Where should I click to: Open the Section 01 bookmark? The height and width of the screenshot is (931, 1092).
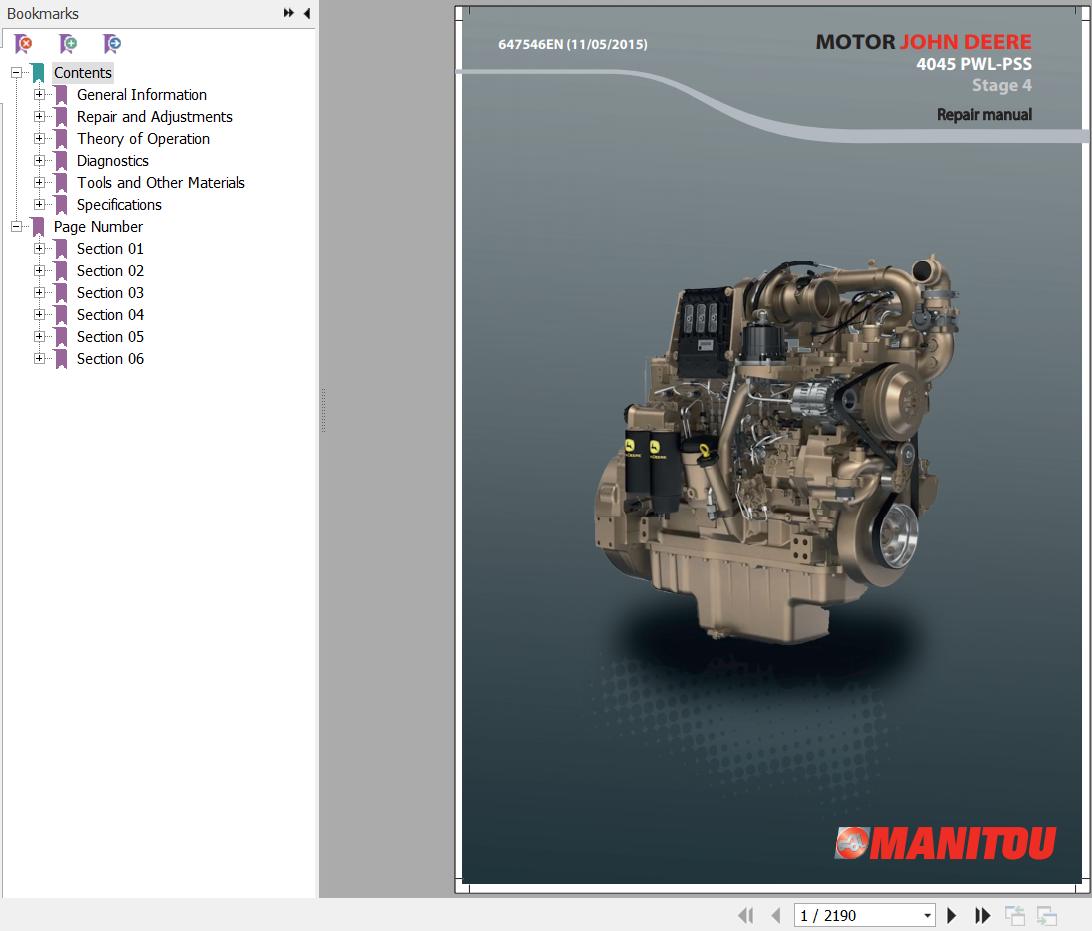tap(110, 249)
